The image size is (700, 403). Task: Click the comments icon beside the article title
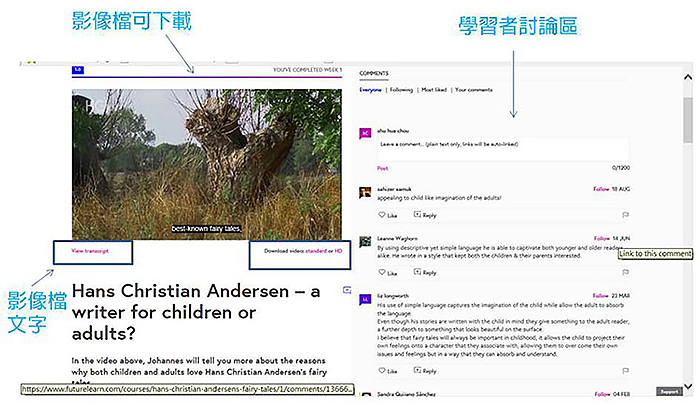click(347, 290)
